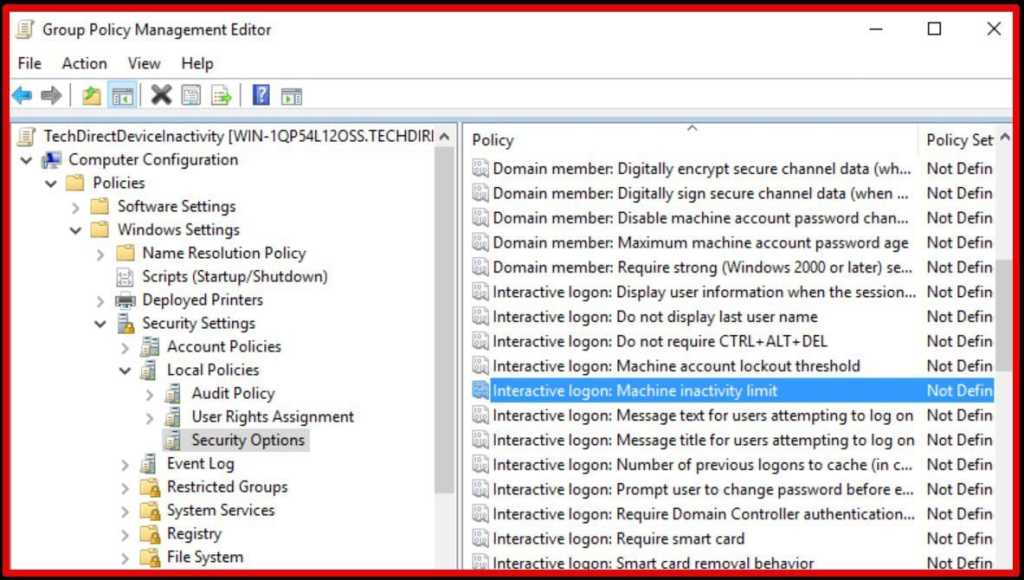Open the Action menu
Viewport: 1024px width, 580px height.
click(x=84, y=63)
